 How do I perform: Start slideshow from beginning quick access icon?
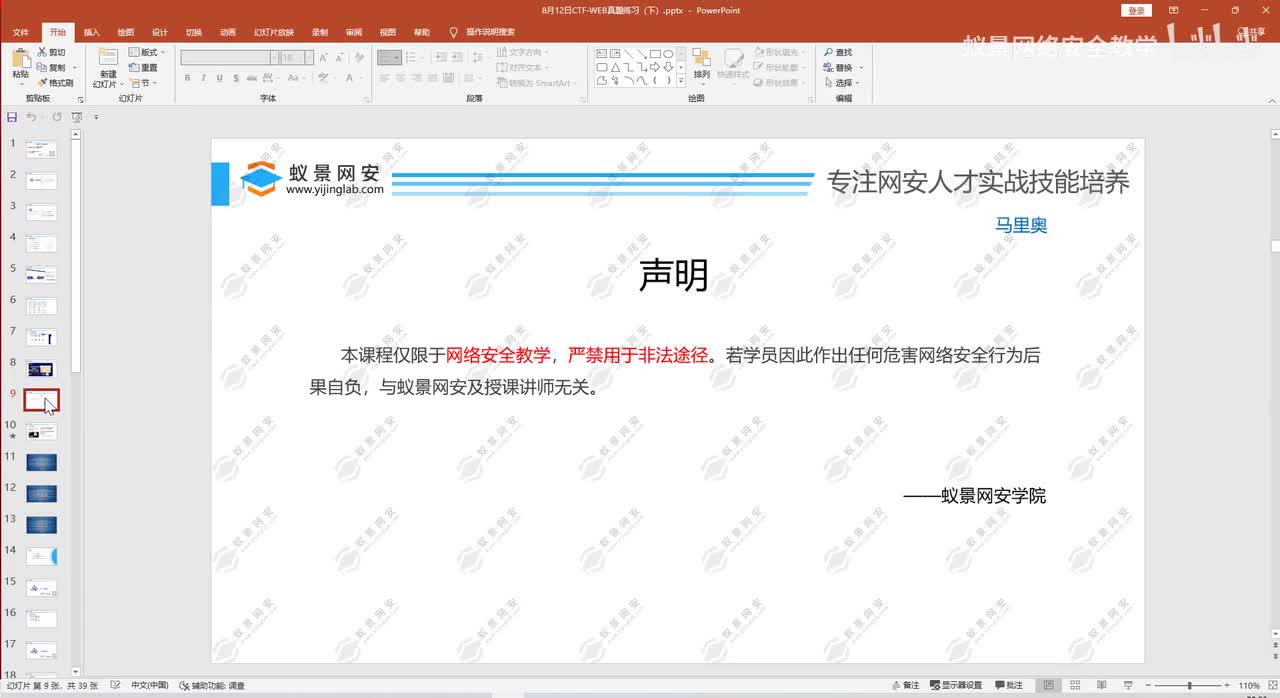click(77, 117)
